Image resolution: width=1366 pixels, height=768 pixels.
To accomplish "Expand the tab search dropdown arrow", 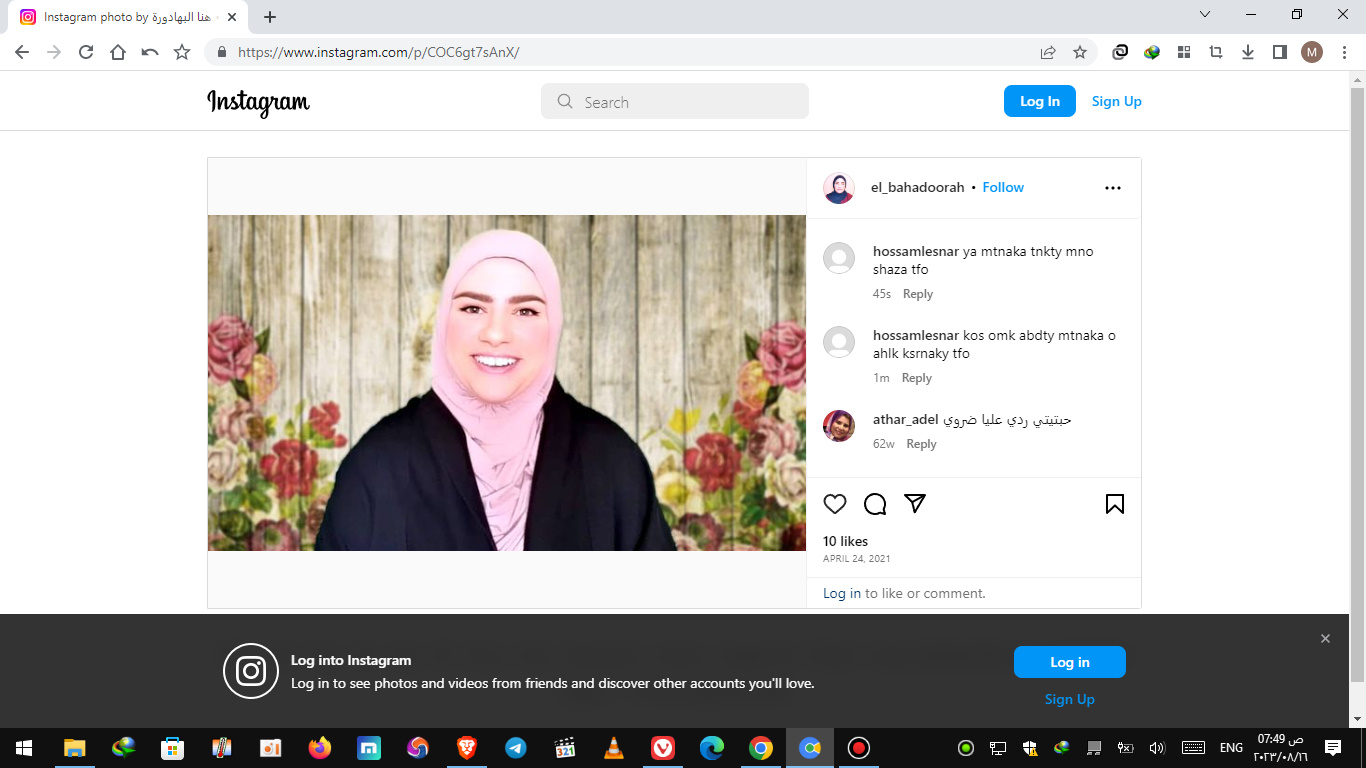I will click(x=1205, y=15).
